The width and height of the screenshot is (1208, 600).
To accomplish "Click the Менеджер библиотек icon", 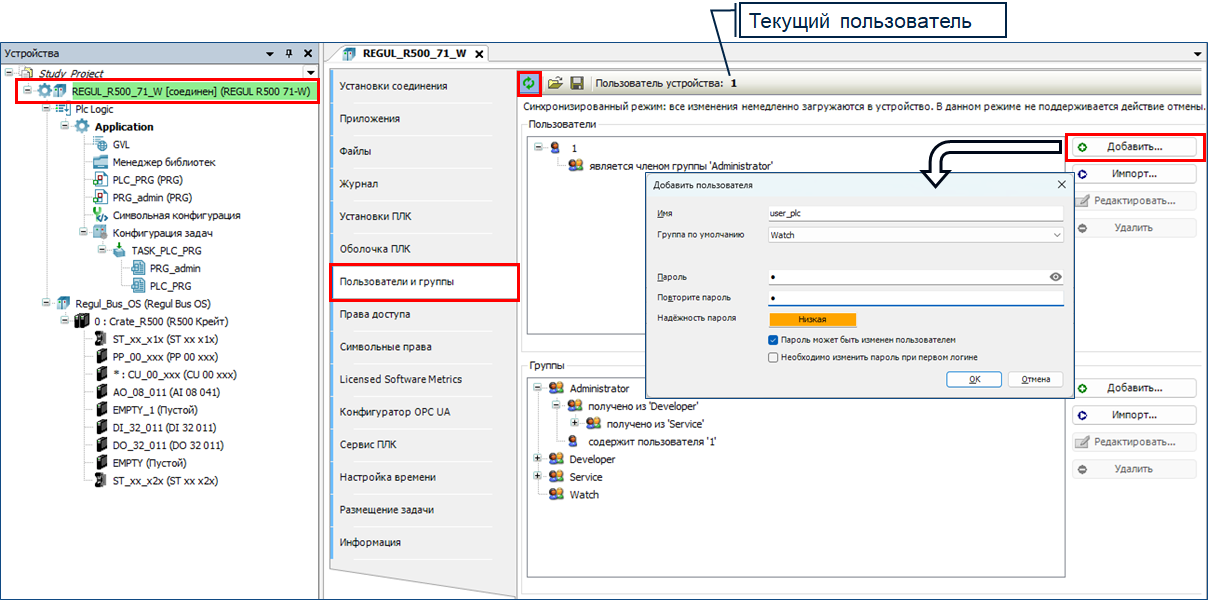I will (x=101, y=162).
